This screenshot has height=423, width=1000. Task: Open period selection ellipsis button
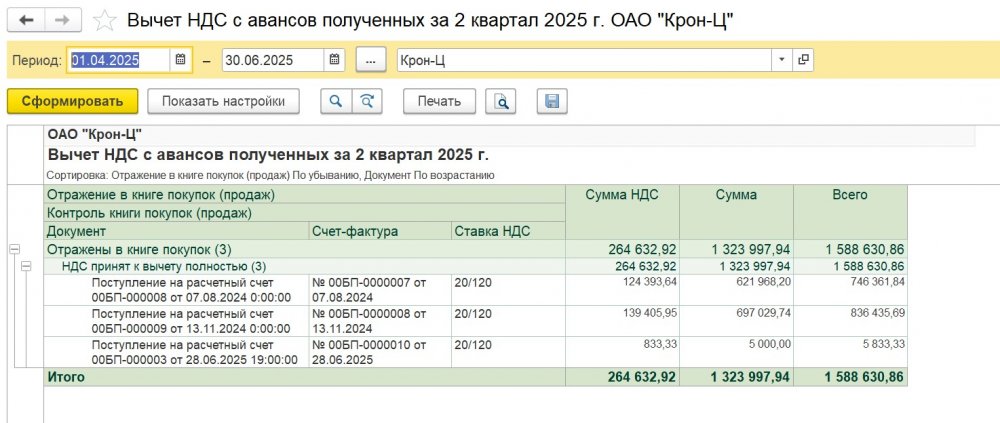click(x=370, y=60)
